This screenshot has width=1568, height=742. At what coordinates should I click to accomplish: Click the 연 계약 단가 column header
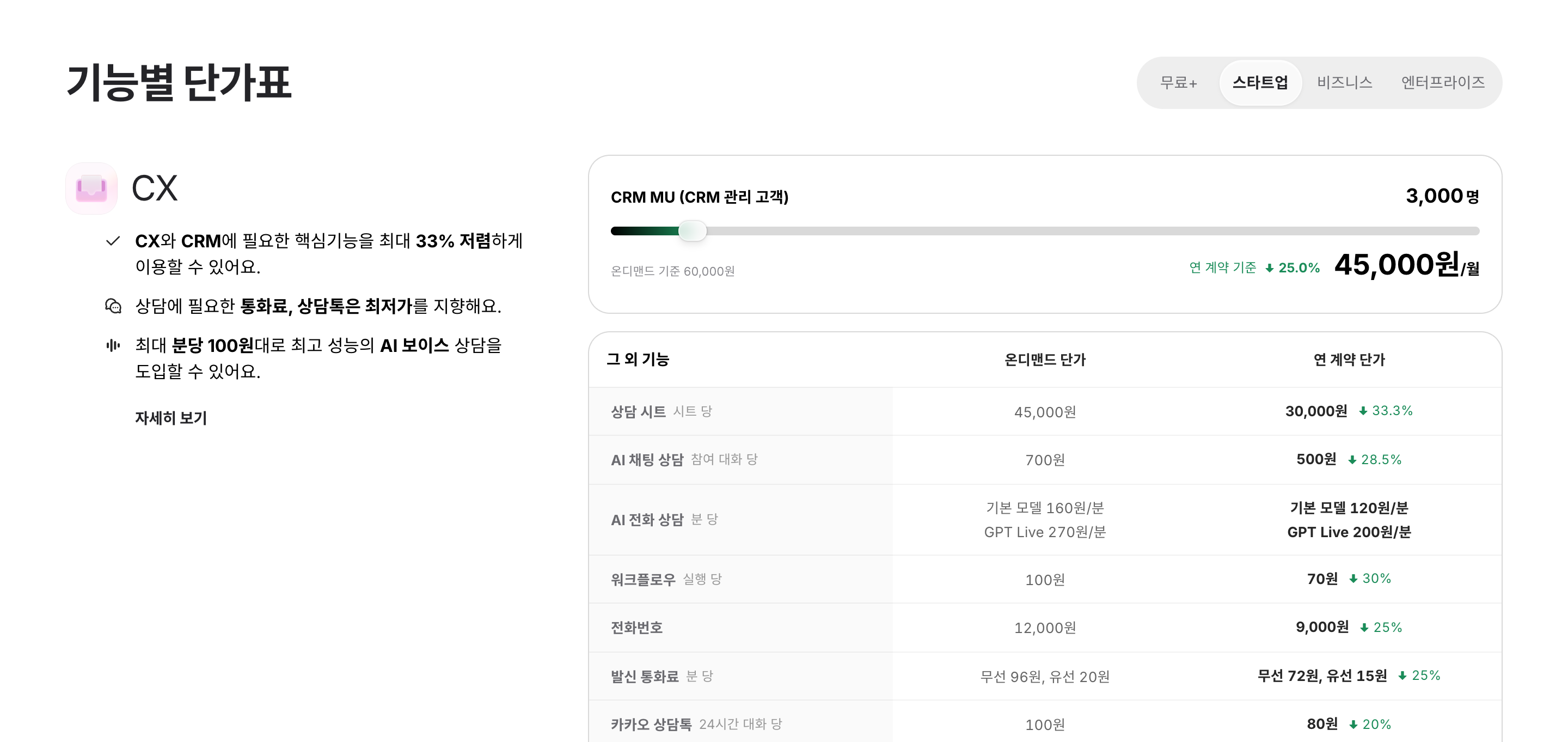(x=1349, y=360)
